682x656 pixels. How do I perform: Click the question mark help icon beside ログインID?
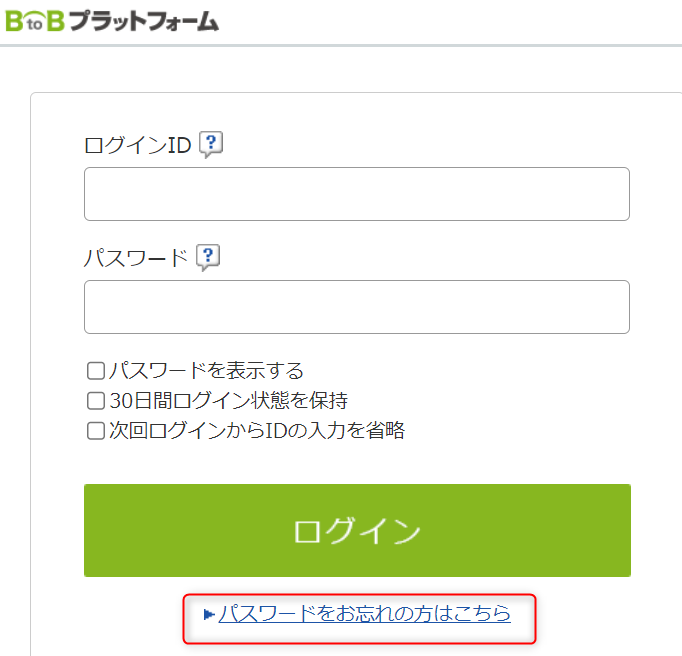(x=210, y=145)
